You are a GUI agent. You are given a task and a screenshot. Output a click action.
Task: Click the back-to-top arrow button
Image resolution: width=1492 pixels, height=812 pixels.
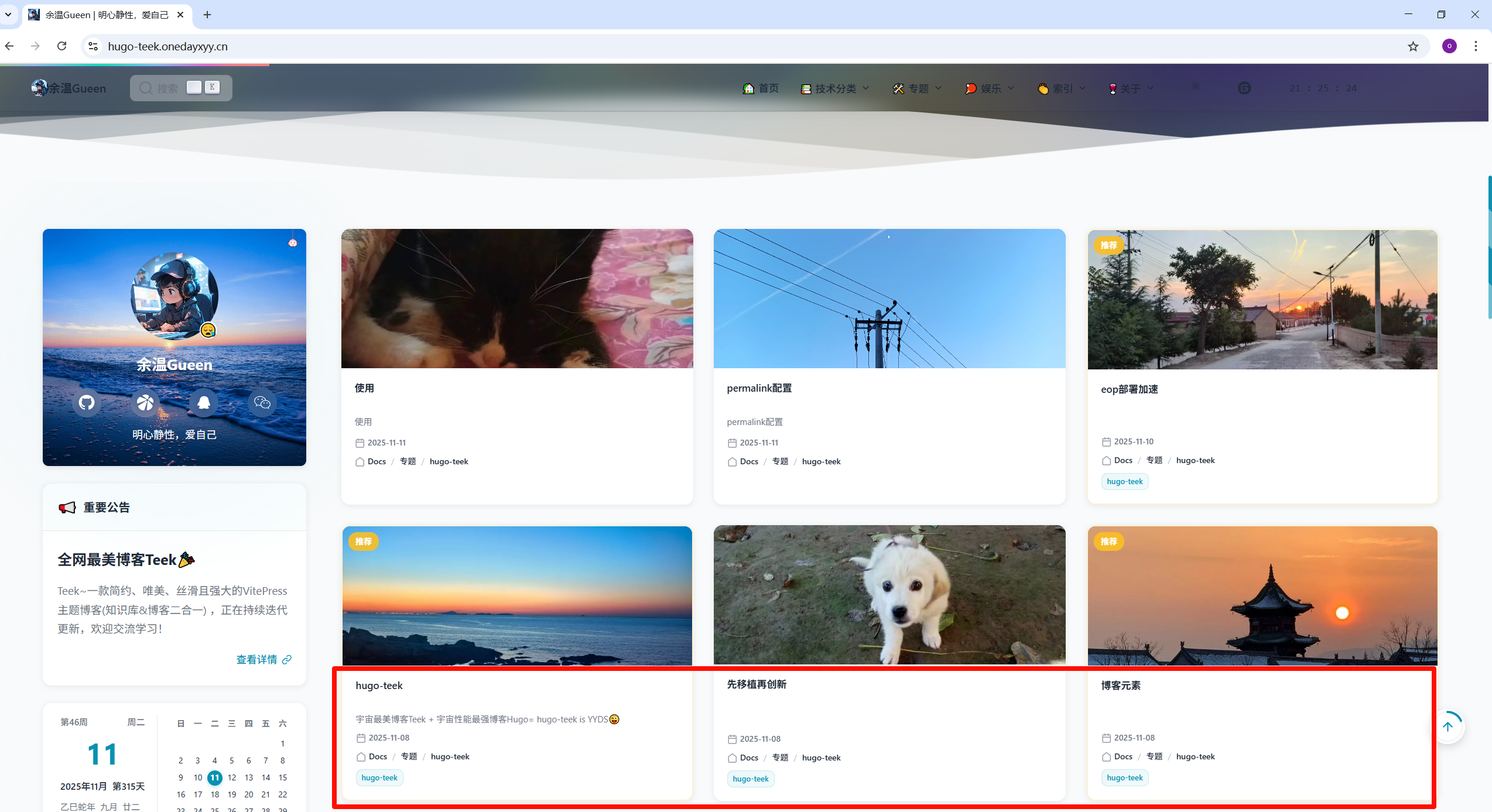pos(1447,727)
